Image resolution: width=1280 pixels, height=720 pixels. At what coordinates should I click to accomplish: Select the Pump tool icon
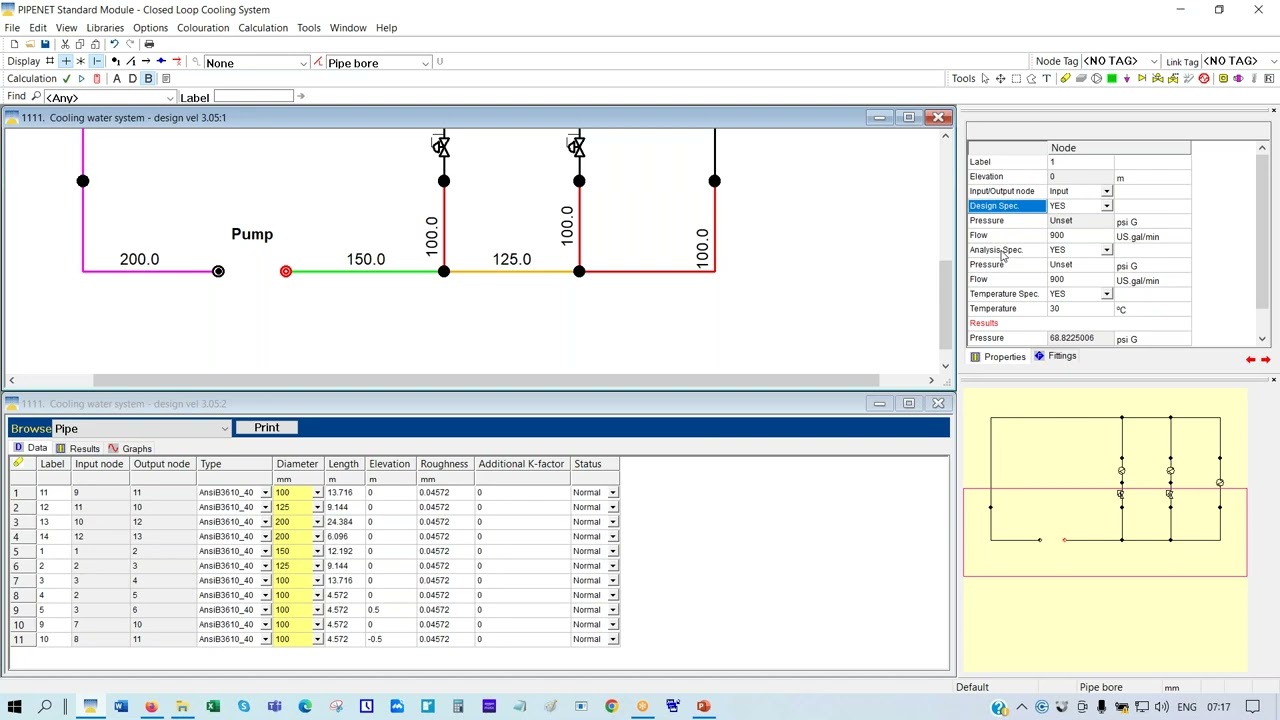pos(1096,78)
